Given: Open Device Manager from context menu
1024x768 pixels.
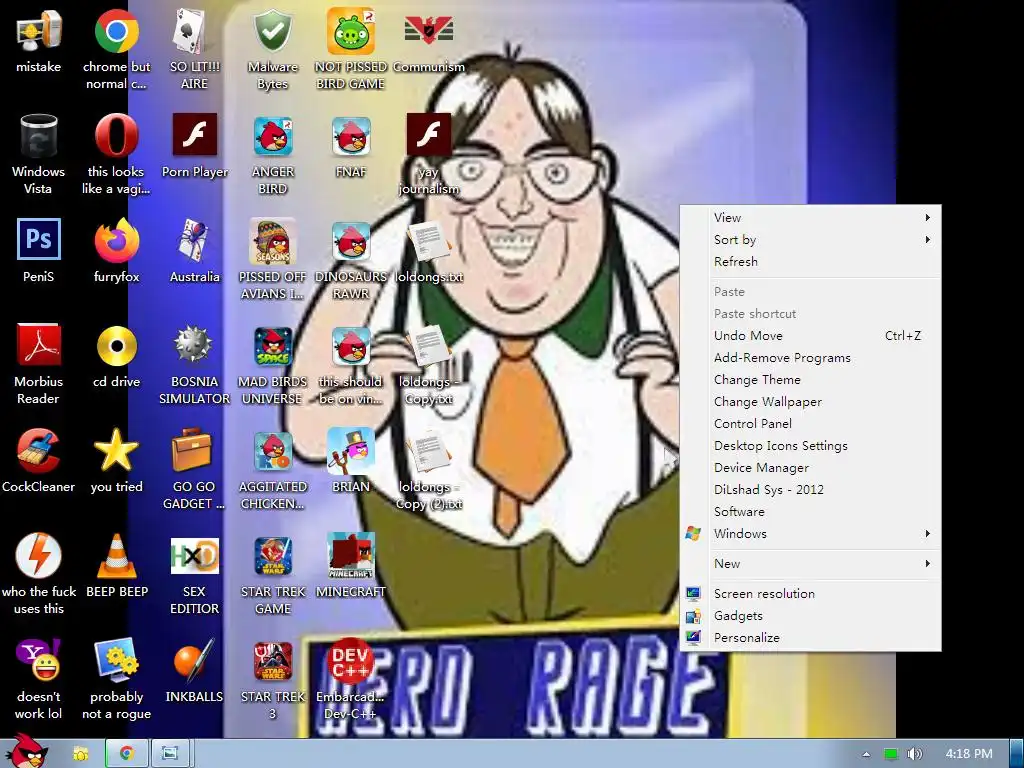Looking at the screenshot, I should [x=810, y=468].
